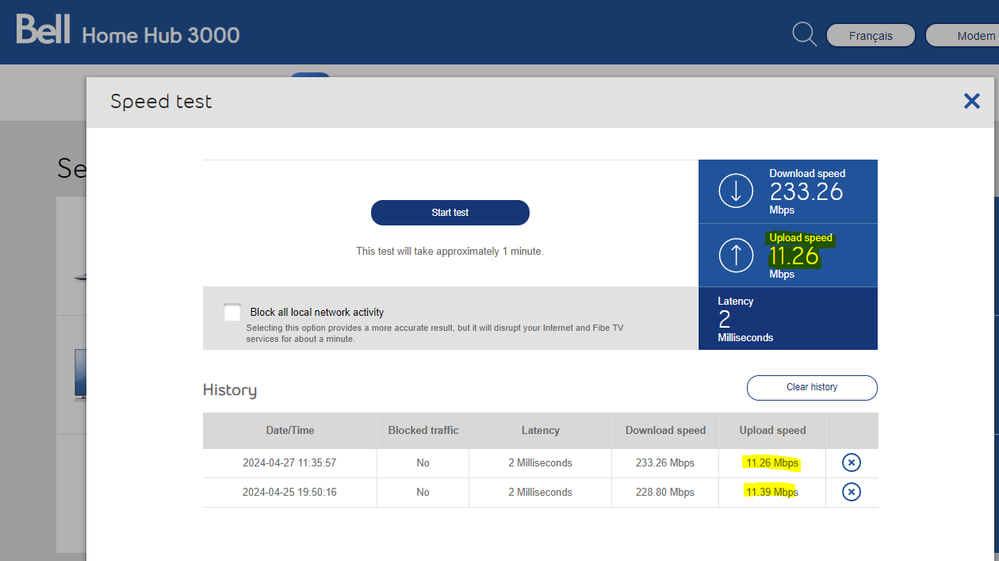Click the Home Hub 3000 title
The height and width of the screenshot is (561, 999).
(160, 35)
